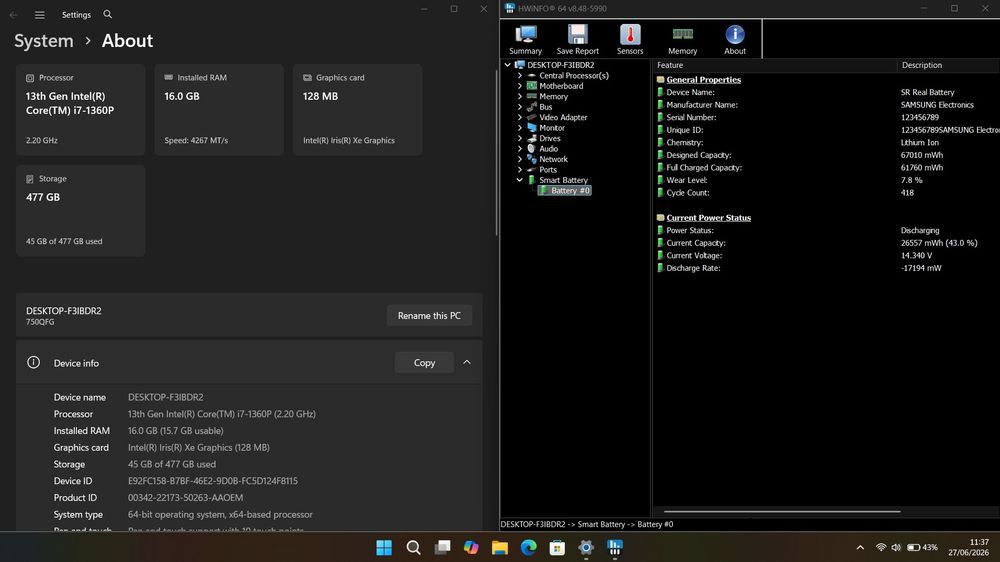This screenshot has width=1000, height=562.
Task: Click the Processor card icon in Settings
Action: click(30, 78)
